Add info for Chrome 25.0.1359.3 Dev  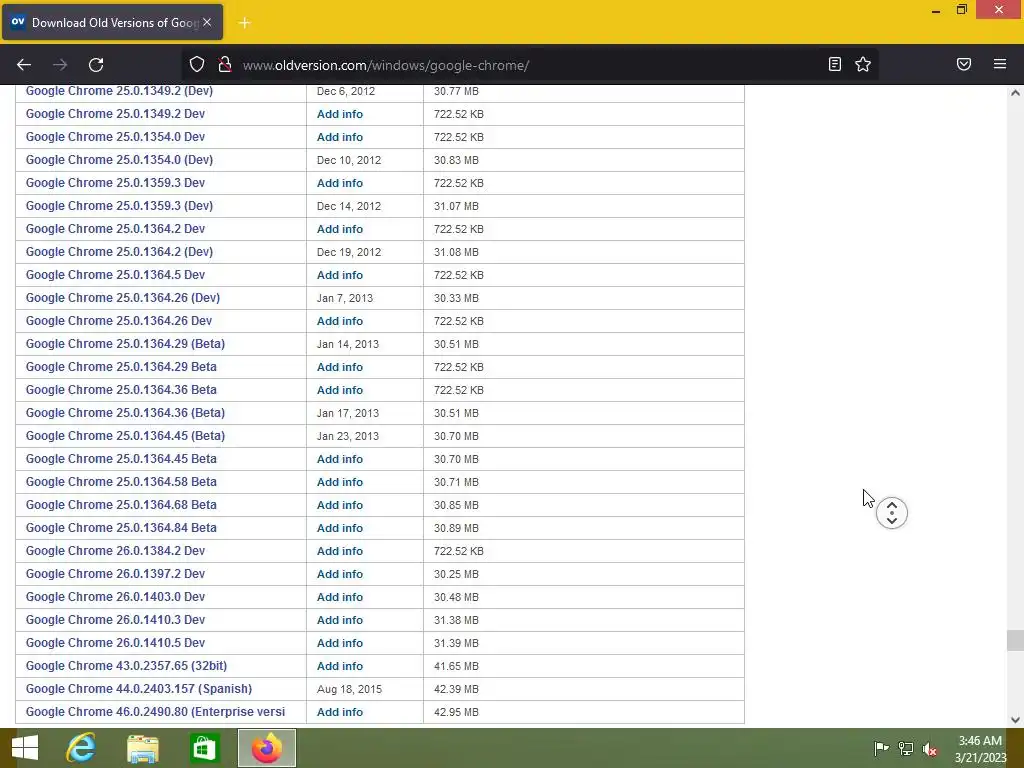pyautogui.click(x=340, y=183)
